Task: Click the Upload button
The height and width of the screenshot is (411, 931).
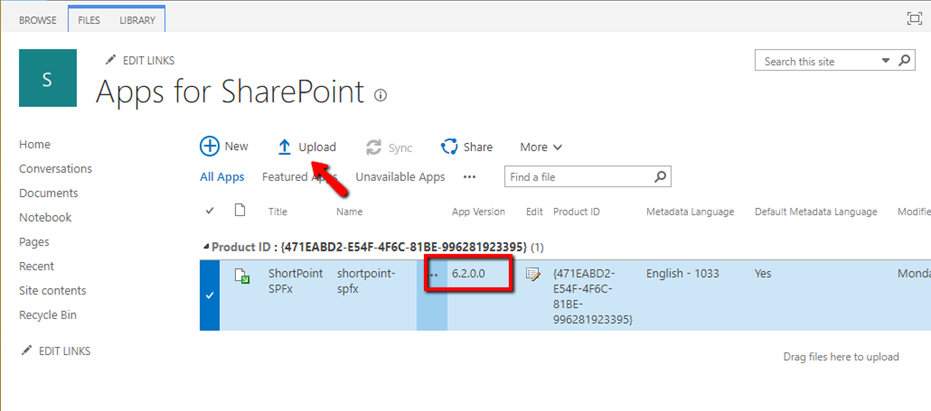Action: pos(307,147)
